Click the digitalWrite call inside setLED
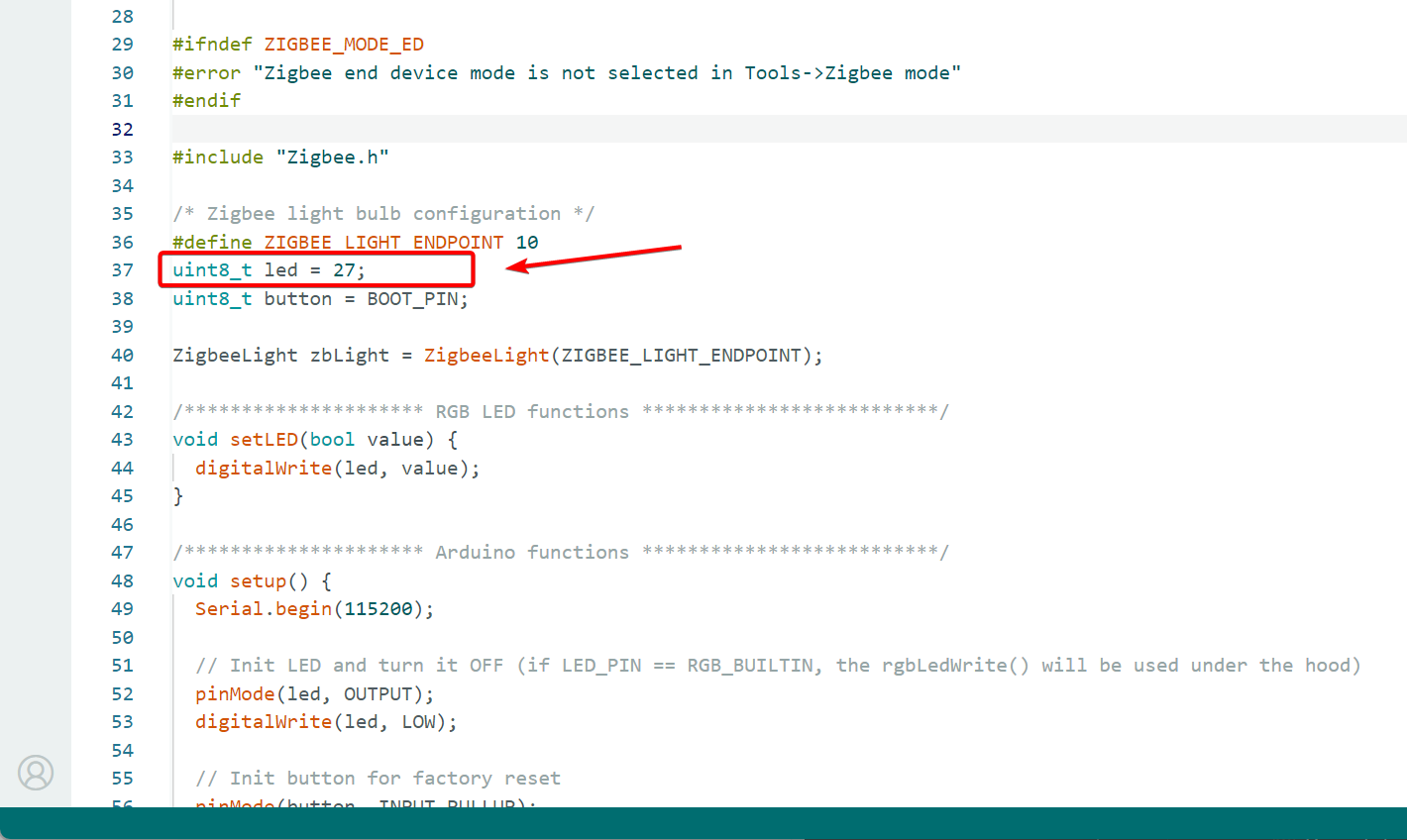Viewport: 1407px width, 840px height. (x=263, y=469)
